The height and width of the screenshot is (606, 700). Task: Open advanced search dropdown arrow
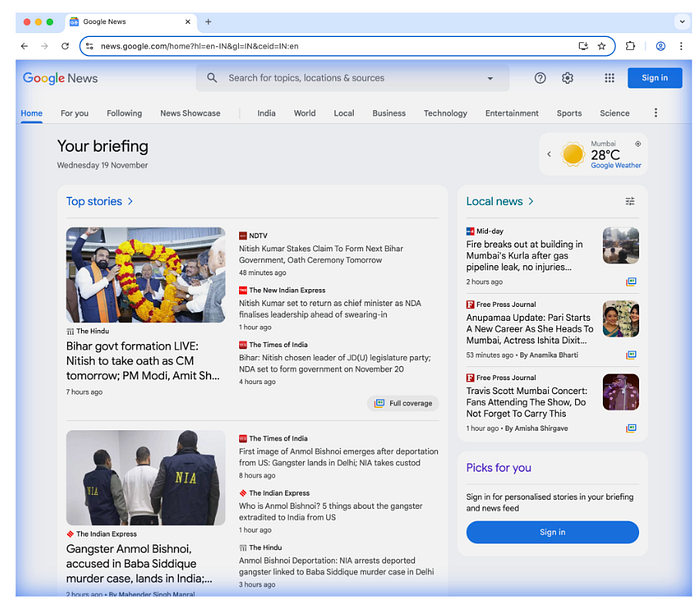490,78
